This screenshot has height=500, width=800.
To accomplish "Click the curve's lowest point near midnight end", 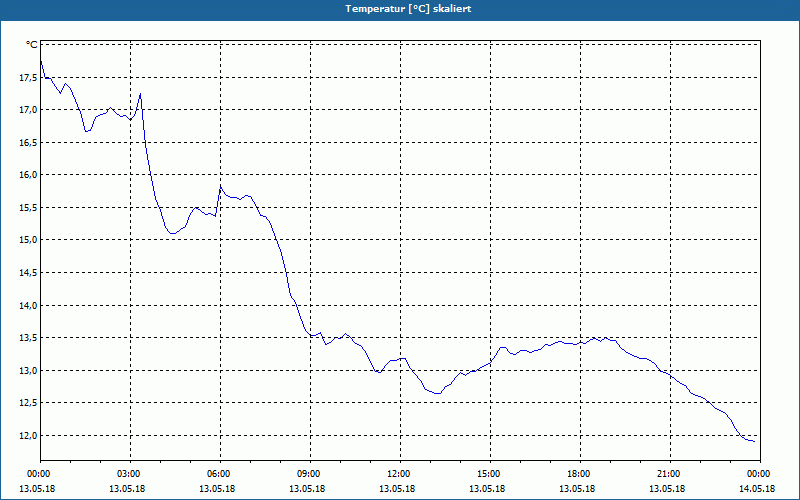I will click(754, 441).
